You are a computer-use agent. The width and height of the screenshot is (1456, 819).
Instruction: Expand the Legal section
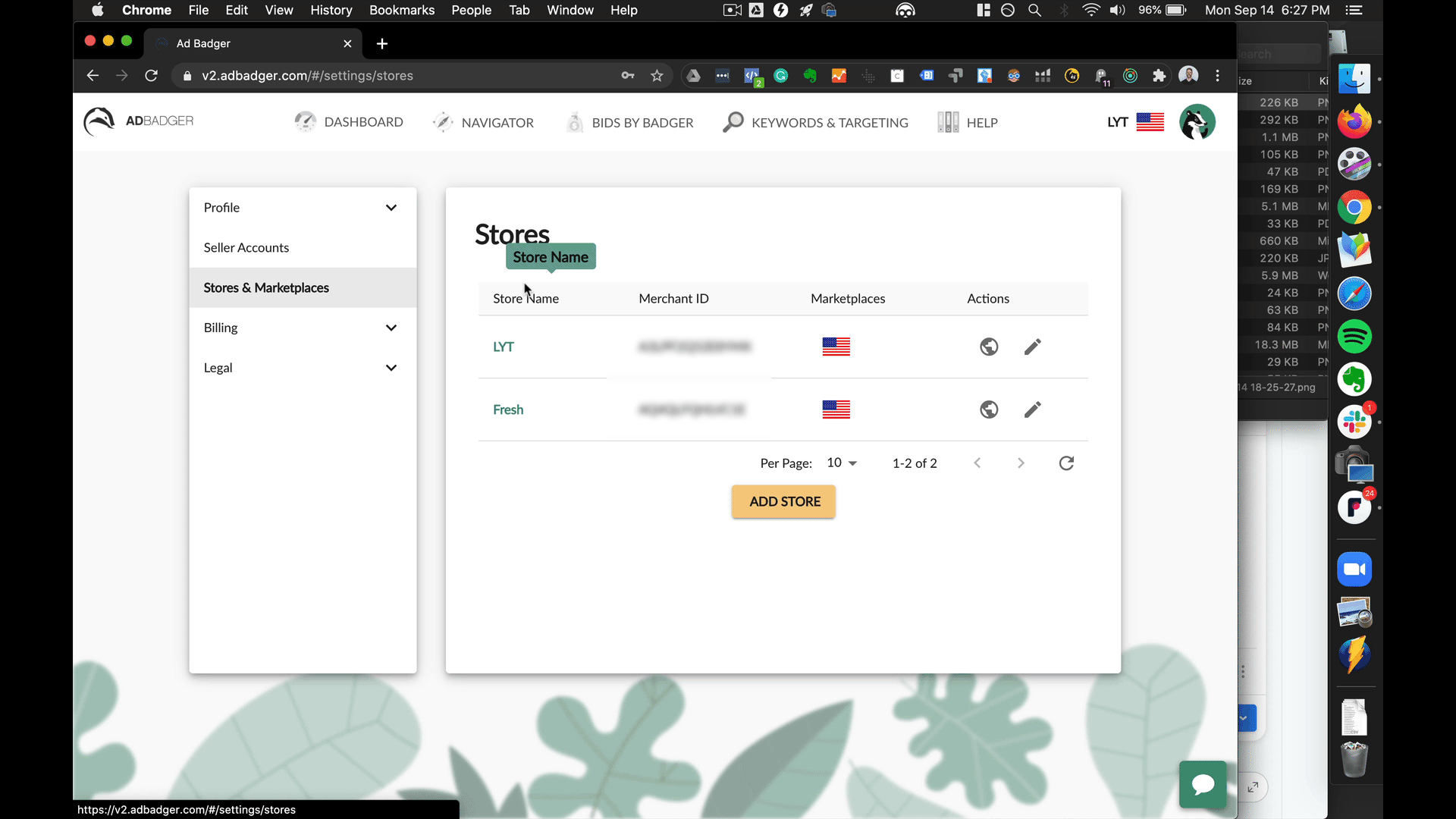tap(303, 368)
